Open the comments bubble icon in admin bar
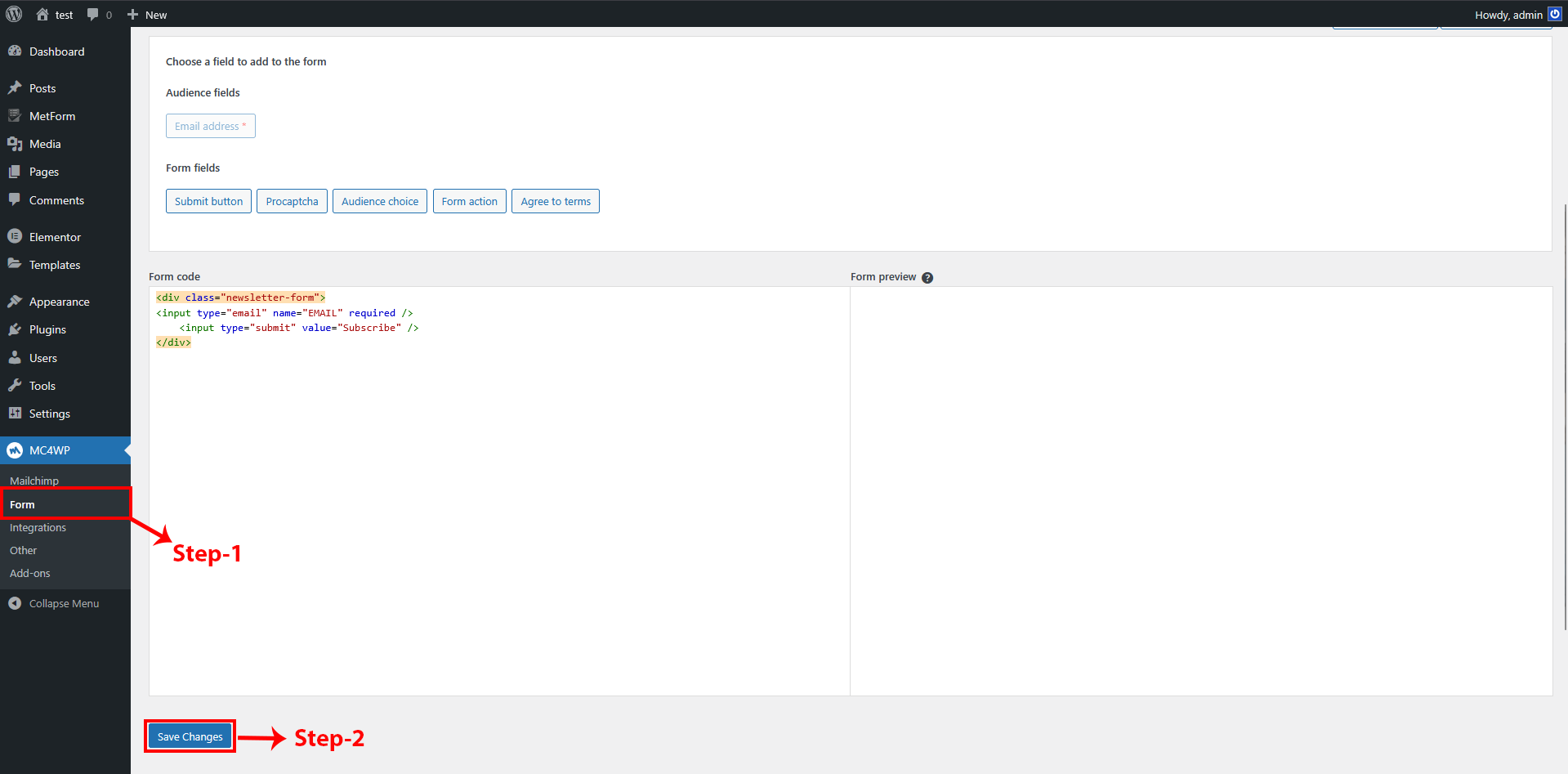This screenshot has width=1568, height=774. 93,15
